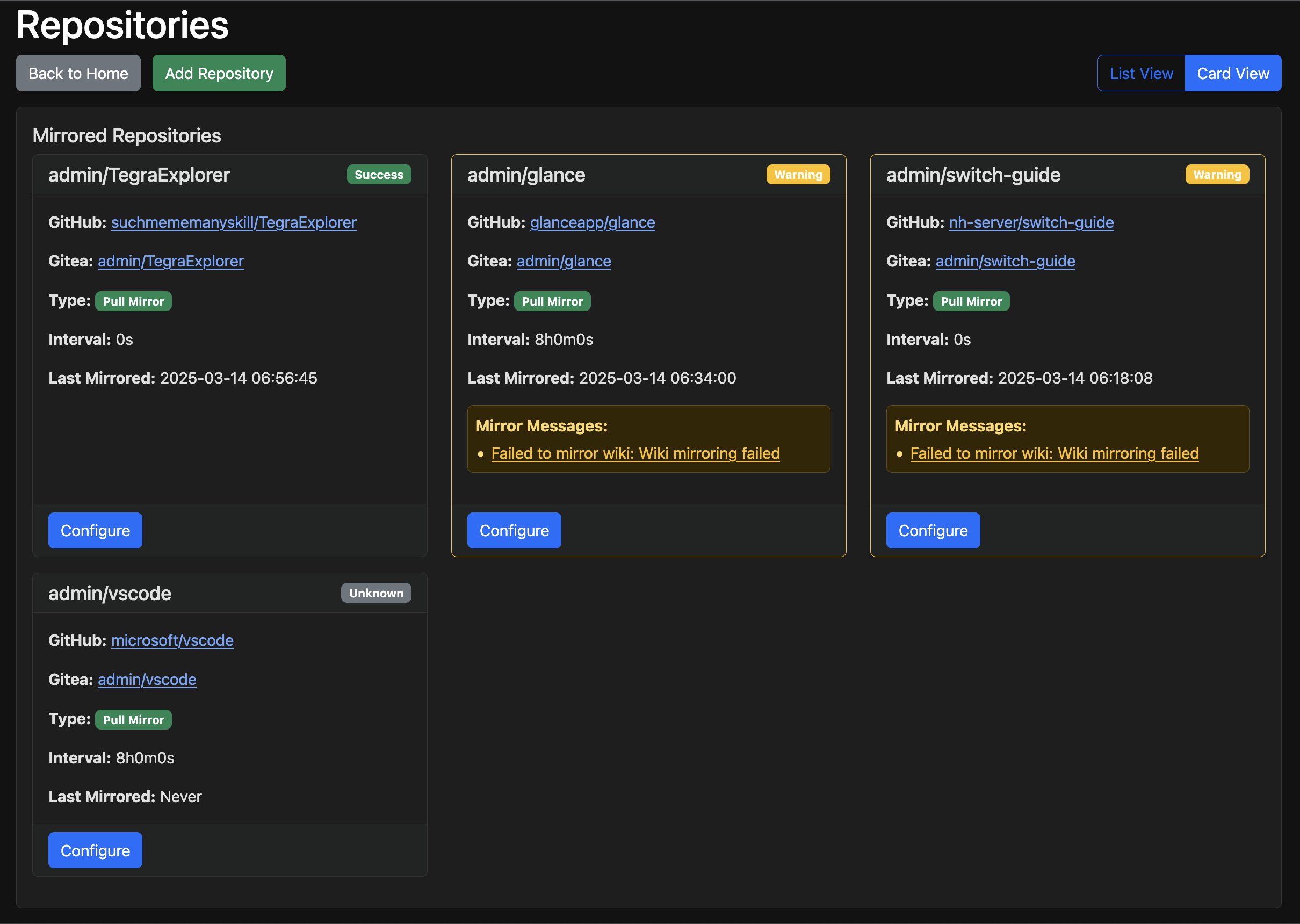The height and width of the screenshot is (924, 1300).
Task: Click Mirror Messages heading in glance card
Action: coord(541,426)
